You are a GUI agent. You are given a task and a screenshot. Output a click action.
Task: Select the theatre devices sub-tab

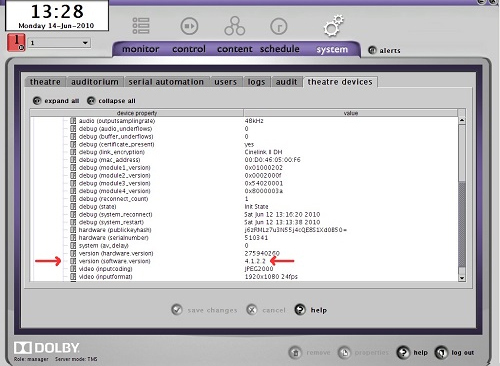[340, 82]
